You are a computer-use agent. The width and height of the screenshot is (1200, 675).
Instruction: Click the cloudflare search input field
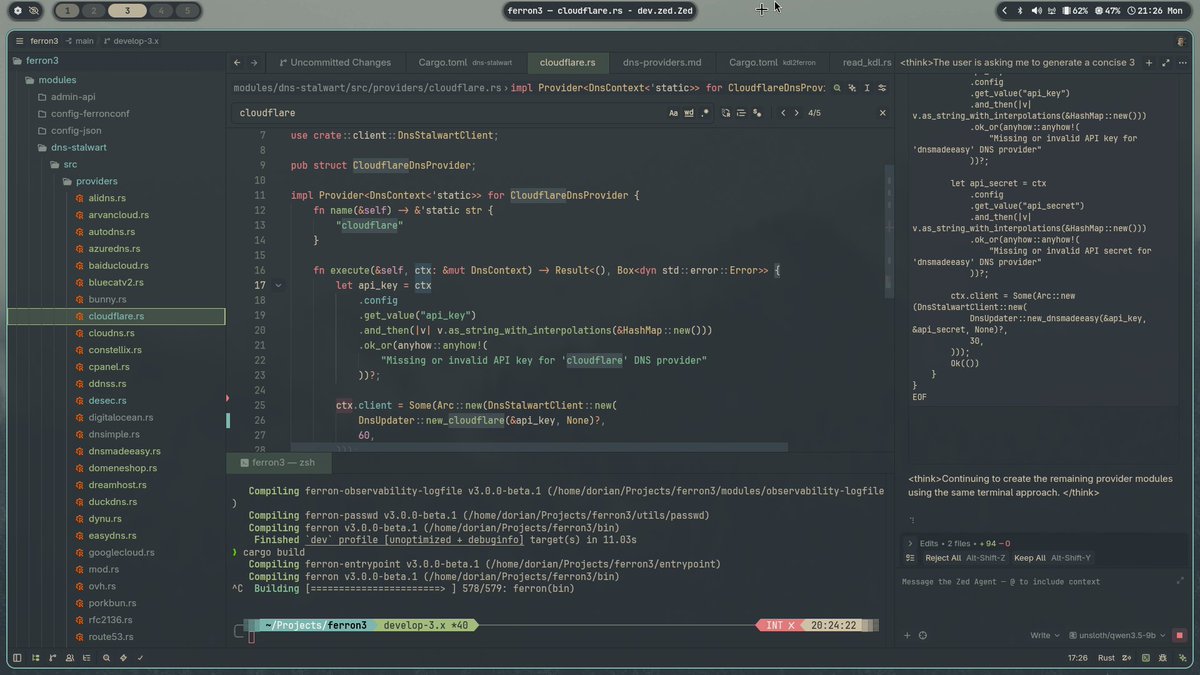pyautogui.click(x=448, y=113)
